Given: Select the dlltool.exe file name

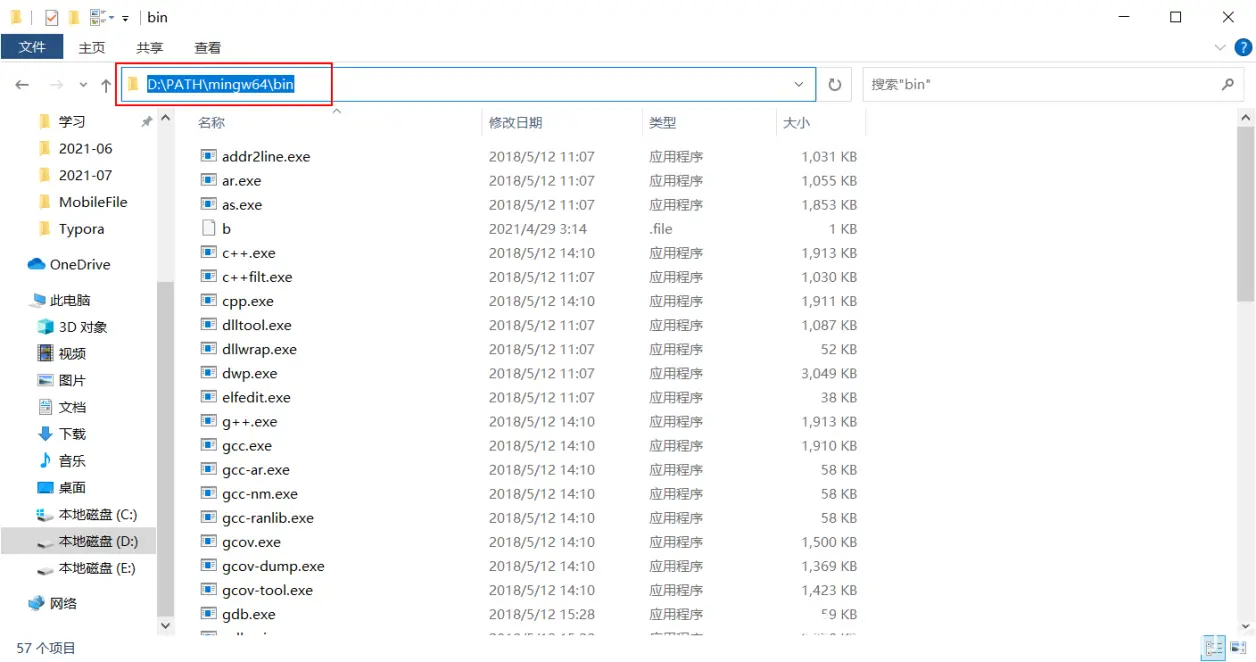Looking at the screenshot, I should point(256,325).
